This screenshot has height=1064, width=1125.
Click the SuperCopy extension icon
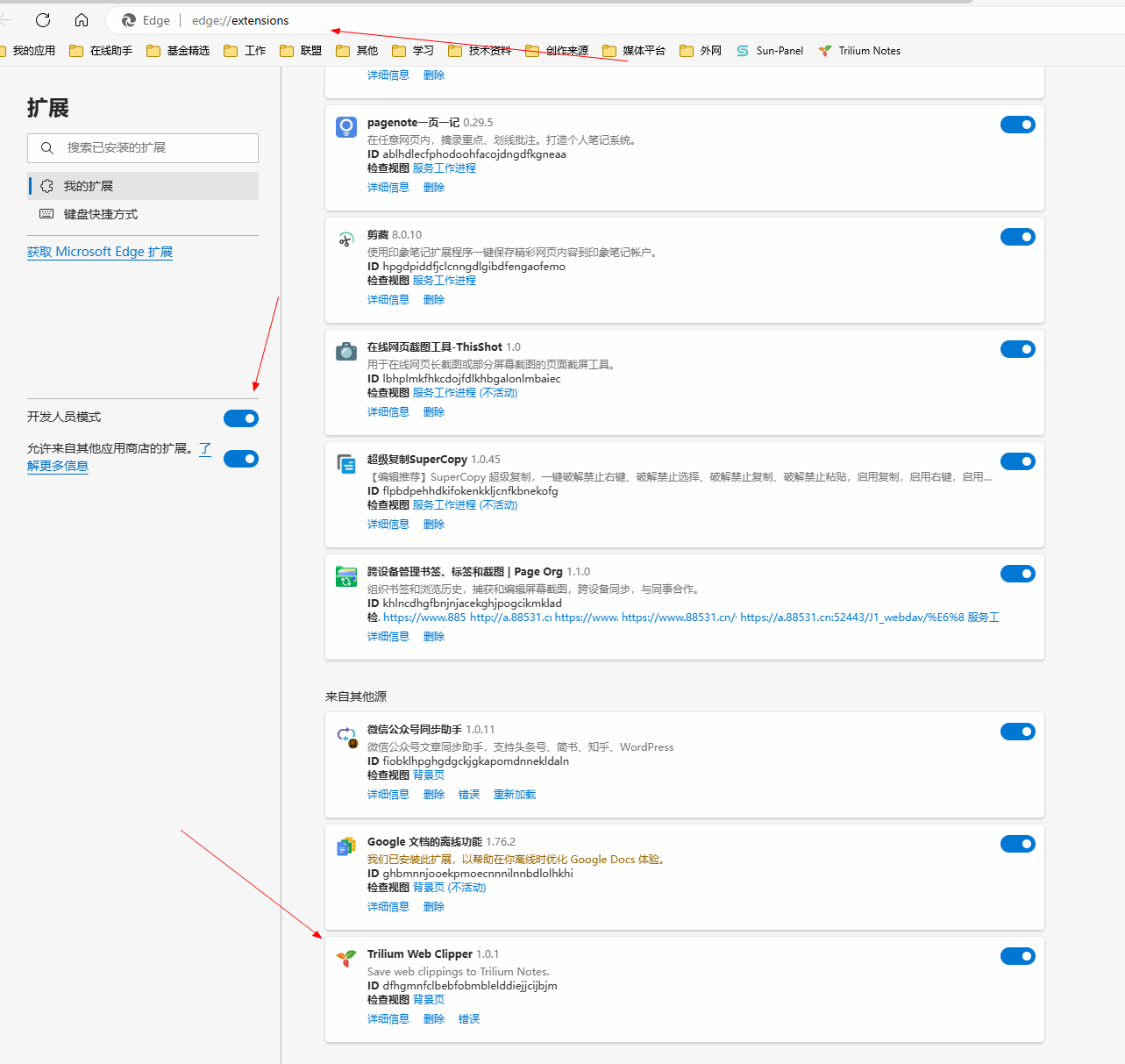pyautogui.click(x=346, y=464)
